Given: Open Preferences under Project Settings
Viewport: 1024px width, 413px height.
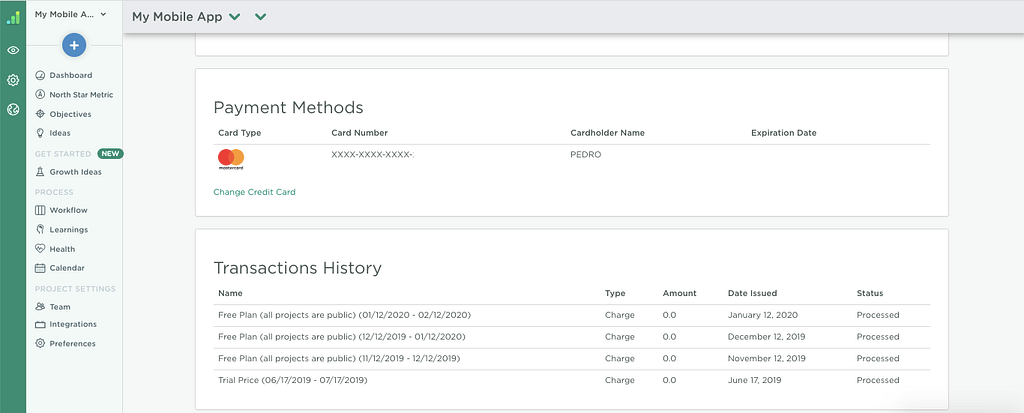Looking at the screenshot, I should pos(72,343).
